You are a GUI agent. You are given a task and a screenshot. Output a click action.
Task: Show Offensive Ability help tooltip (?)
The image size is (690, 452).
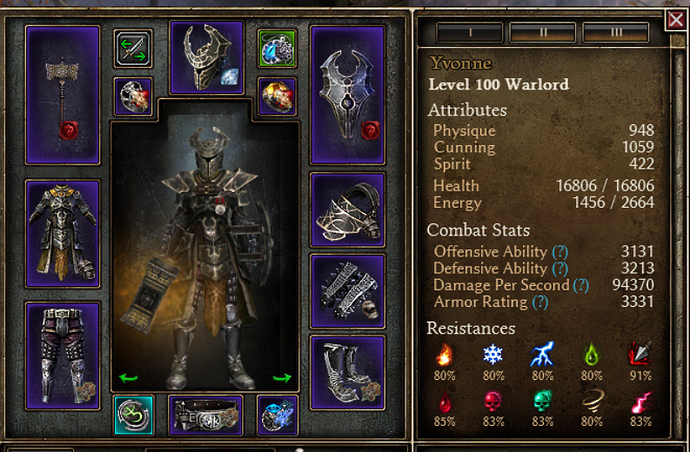click(560, 252)
